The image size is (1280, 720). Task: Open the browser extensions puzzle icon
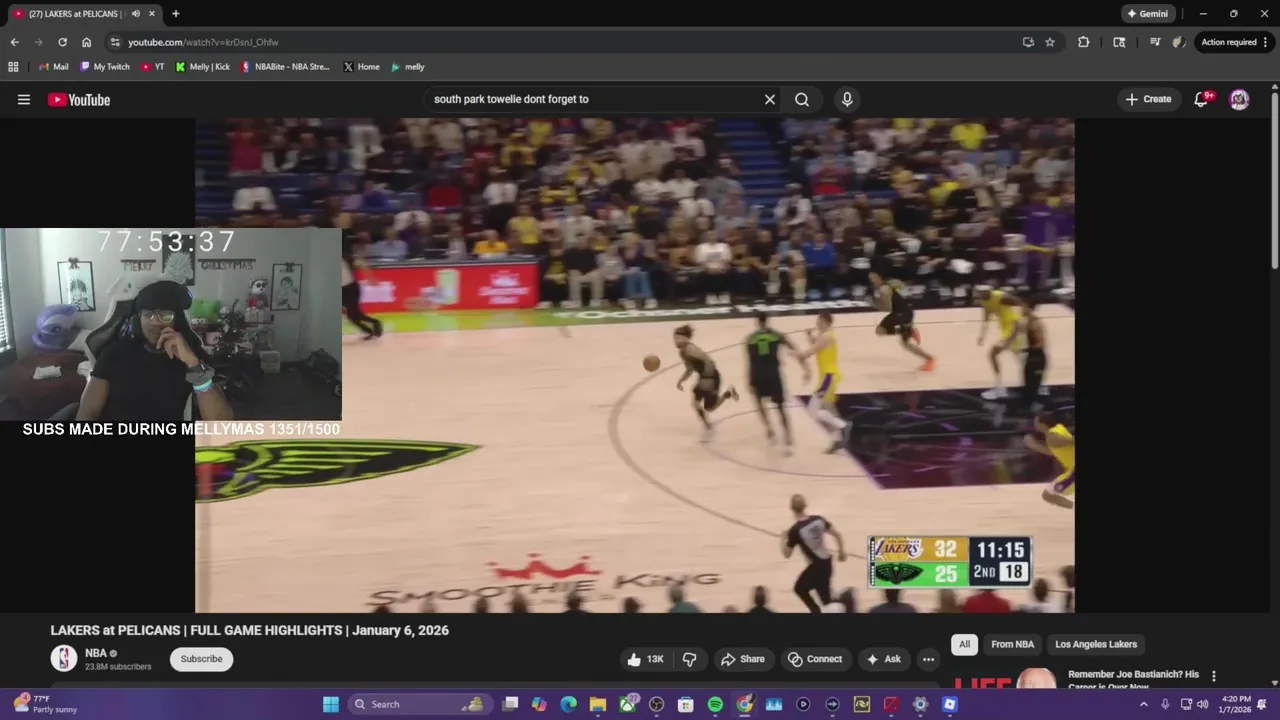1084,42
